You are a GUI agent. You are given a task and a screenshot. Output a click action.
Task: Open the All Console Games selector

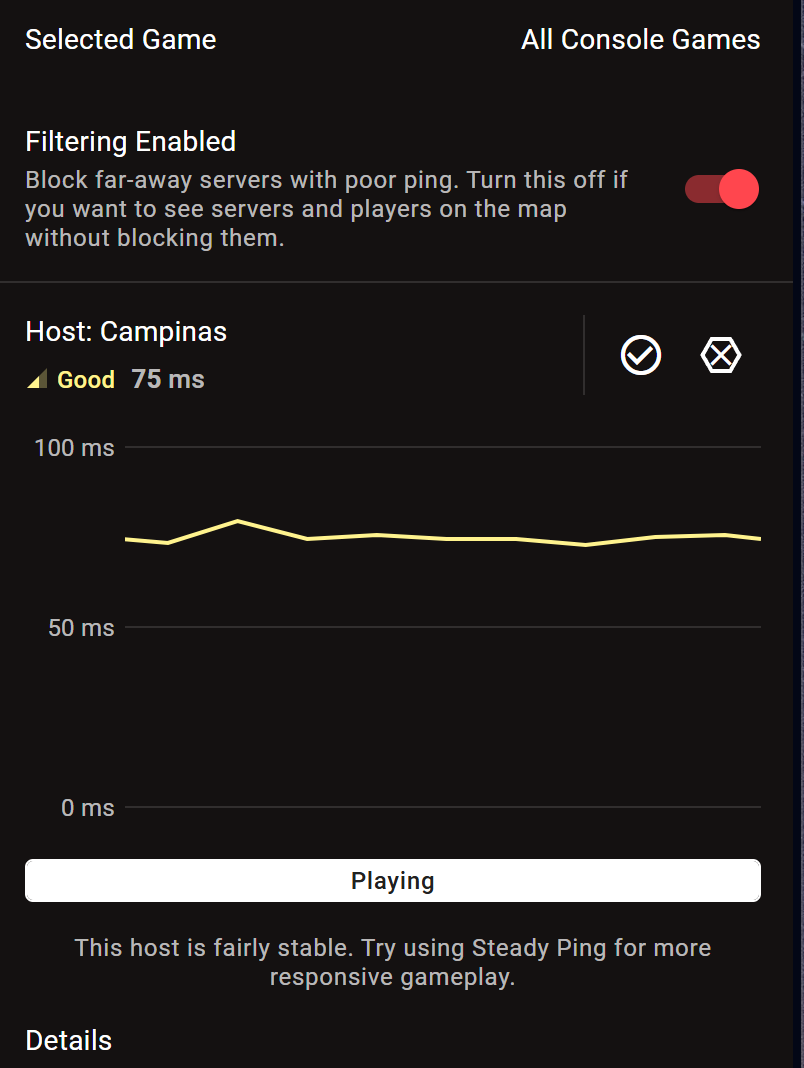[640, 40]
